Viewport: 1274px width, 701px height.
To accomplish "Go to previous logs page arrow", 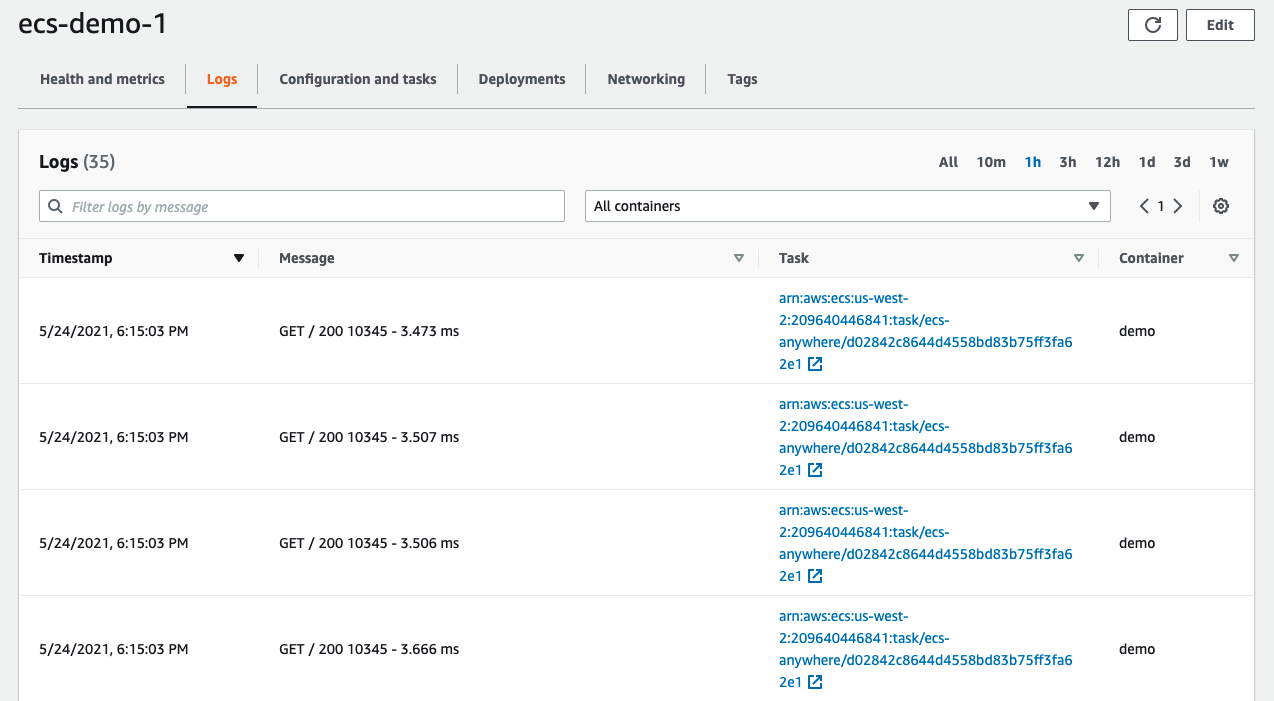I will coord(1144,206).
